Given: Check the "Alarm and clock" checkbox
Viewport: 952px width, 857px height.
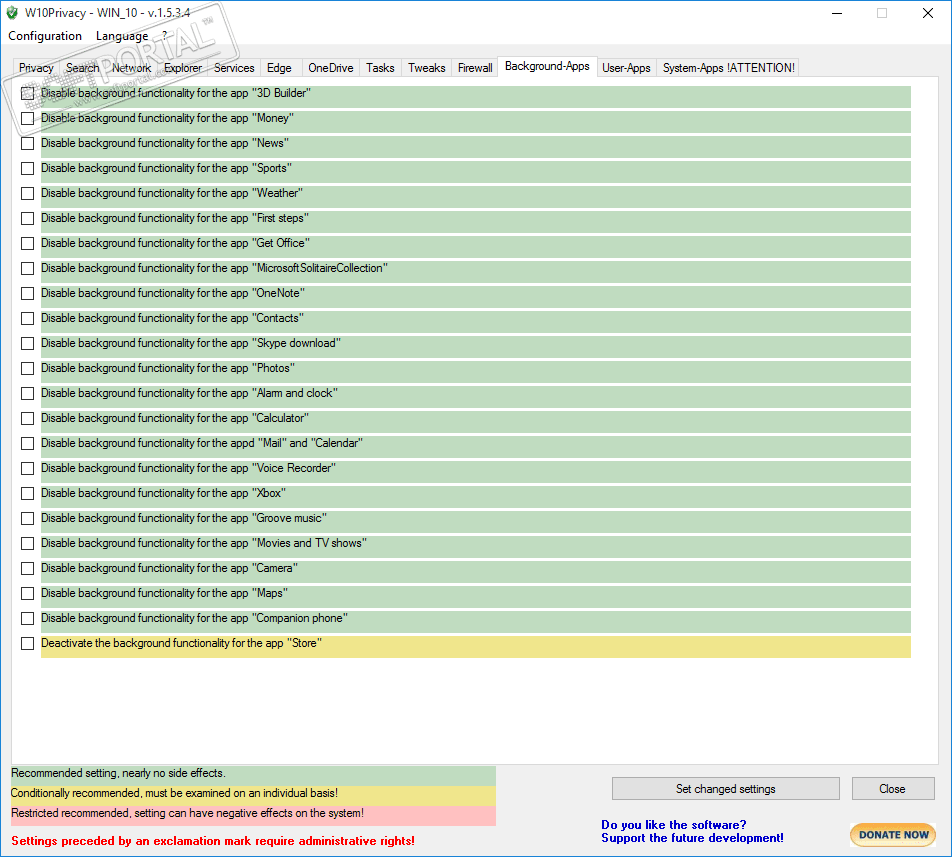Looking at the screenshot, I should point(27,393).
